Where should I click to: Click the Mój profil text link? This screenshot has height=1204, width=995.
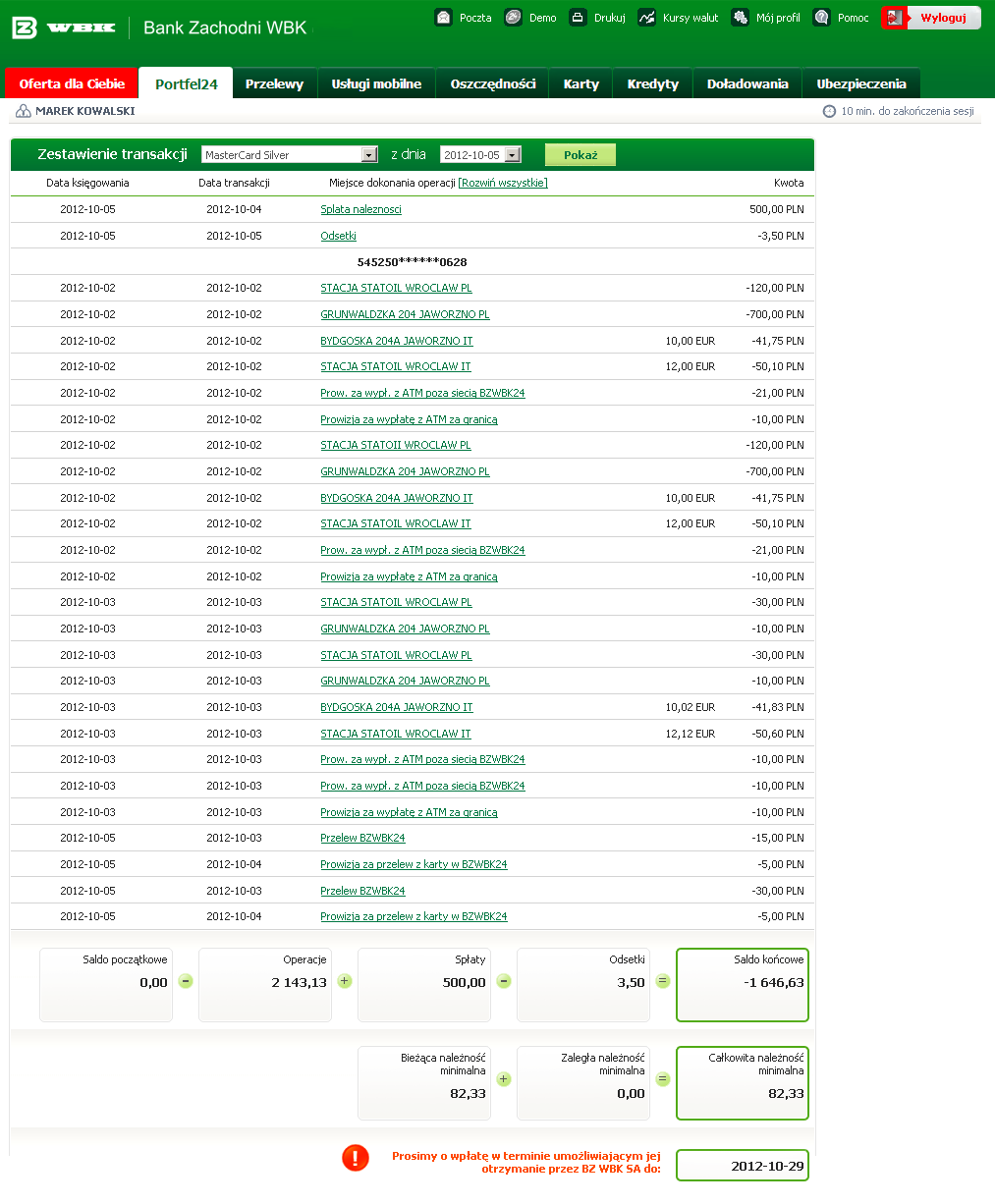pos(778,18)
